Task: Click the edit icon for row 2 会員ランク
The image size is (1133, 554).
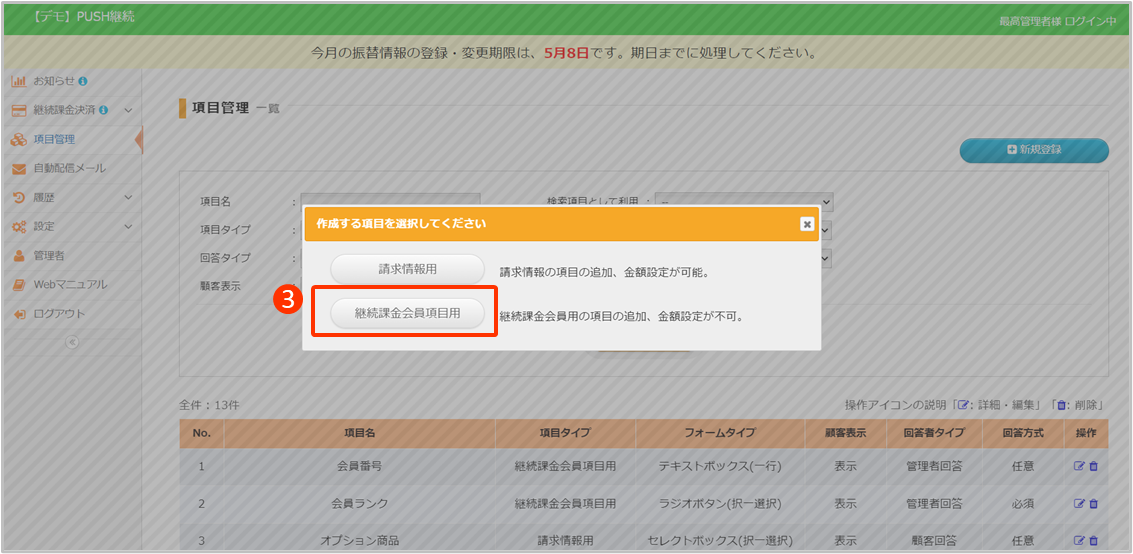Action: coord(1079,503)
